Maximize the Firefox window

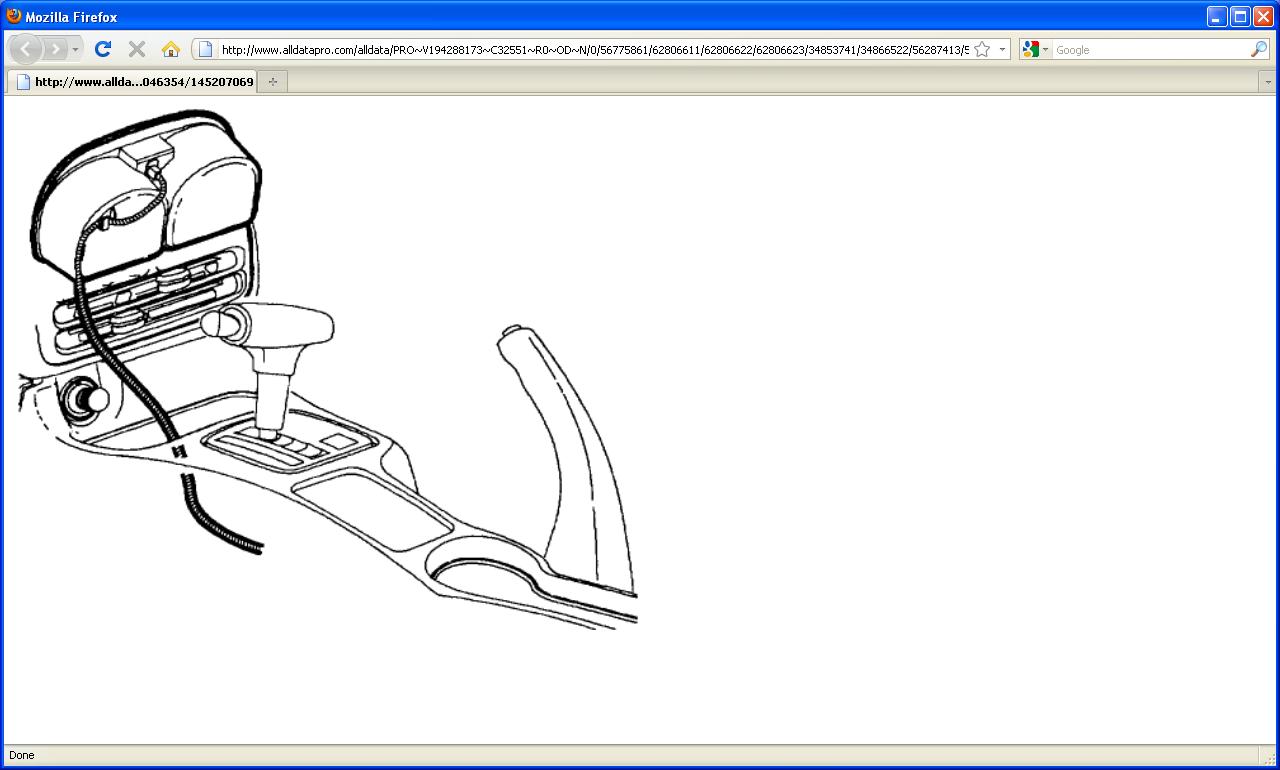(x=1240, y=16)
